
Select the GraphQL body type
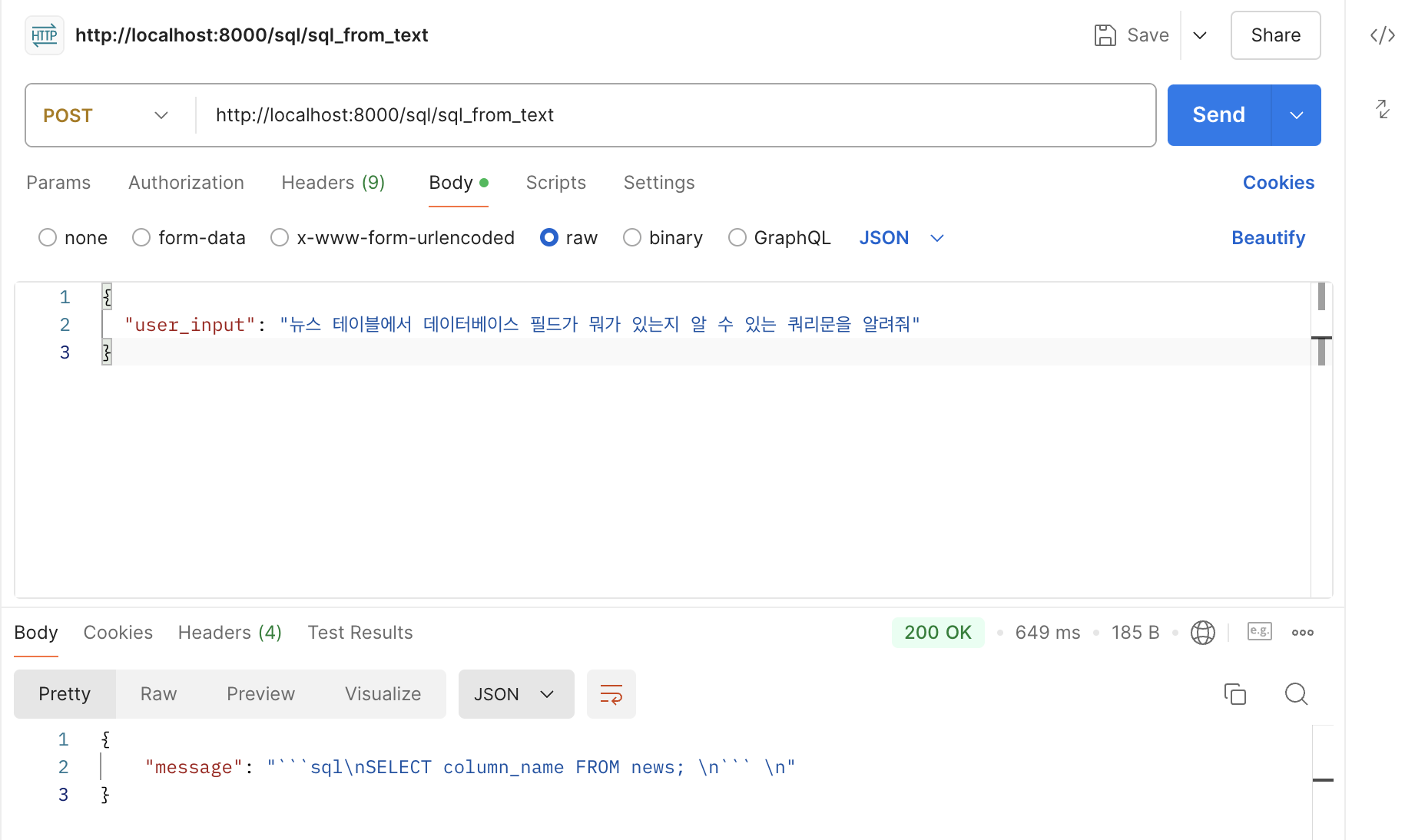tap(737, 238)
